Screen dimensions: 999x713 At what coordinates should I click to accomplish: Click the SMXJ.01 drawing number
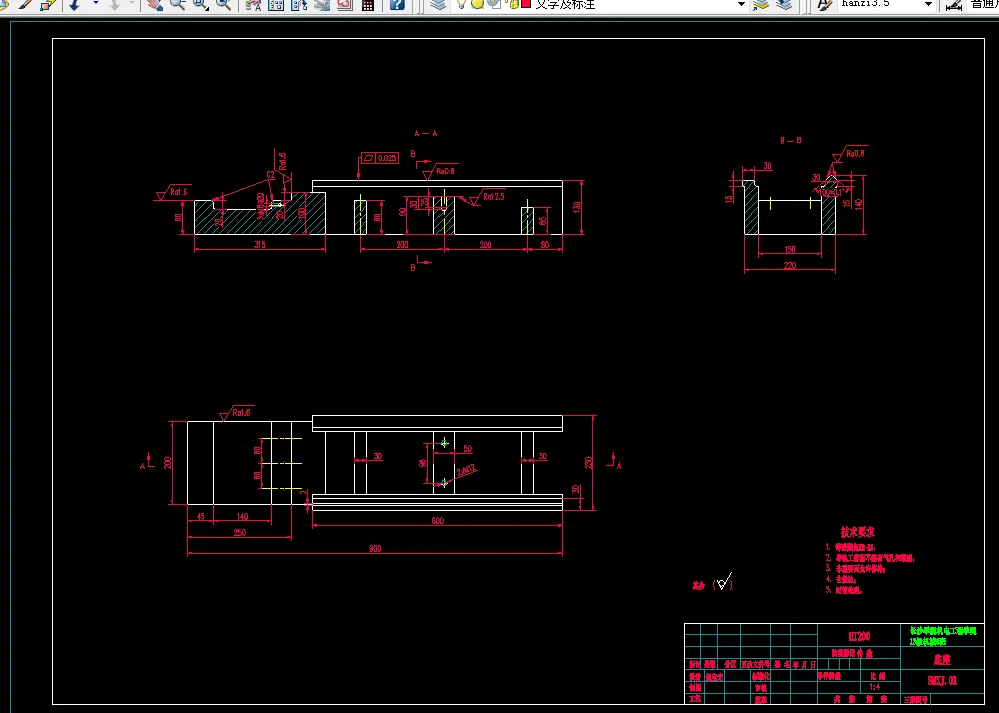pos(942,681)
